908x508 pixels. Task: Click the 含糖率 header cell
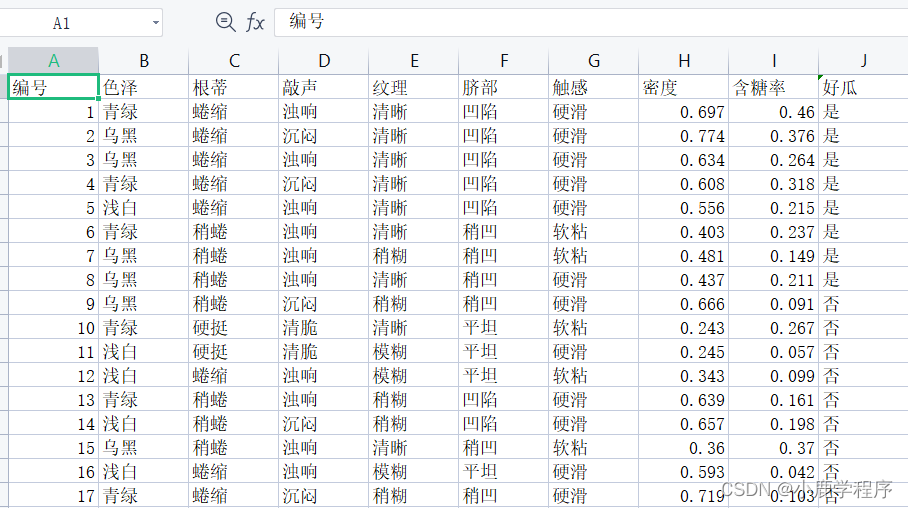tap(774, 87)
